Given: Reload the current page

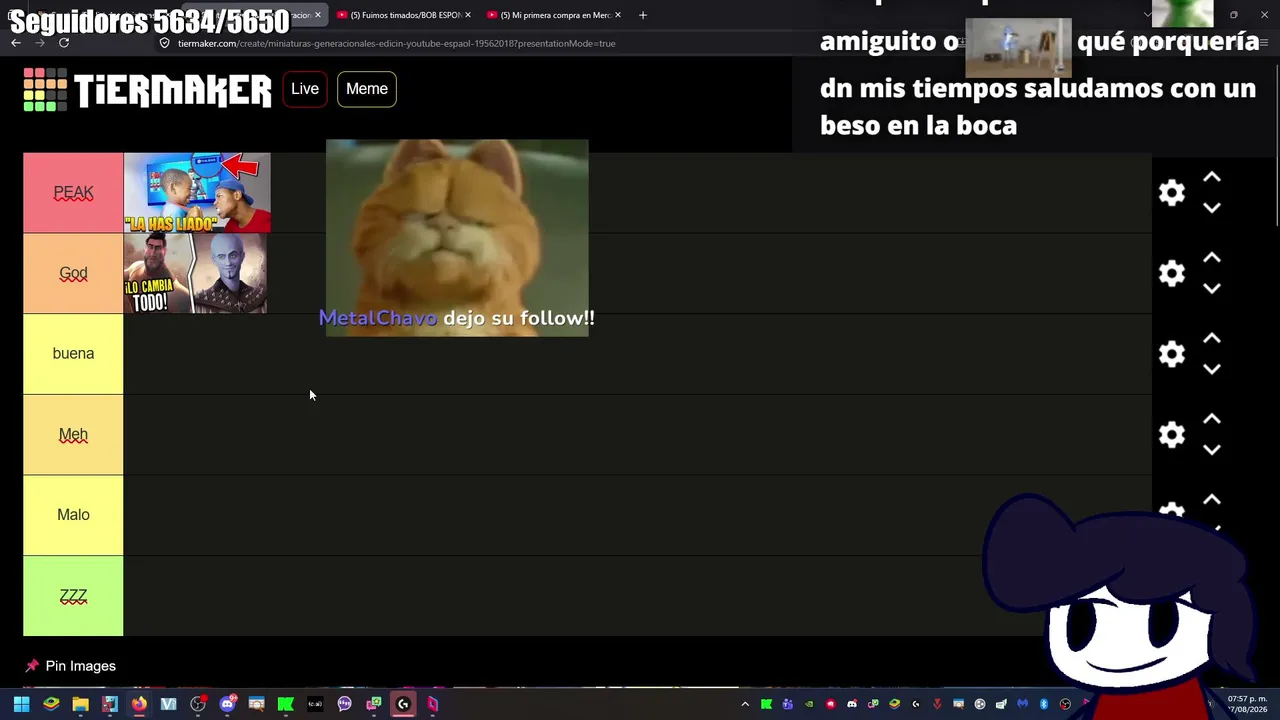Looking at the screenshot, I should click(x=64, y=43).
